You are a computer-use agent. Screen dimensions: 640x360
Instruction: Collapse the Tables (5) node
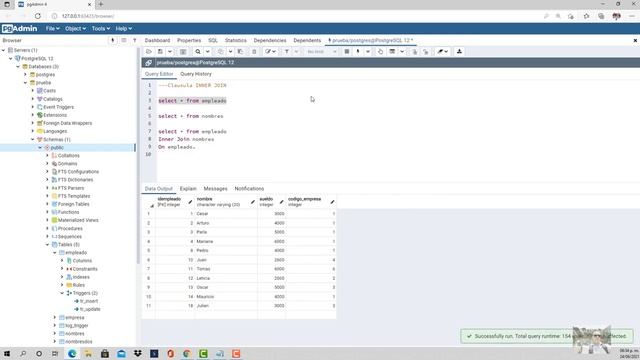[47, 244]
